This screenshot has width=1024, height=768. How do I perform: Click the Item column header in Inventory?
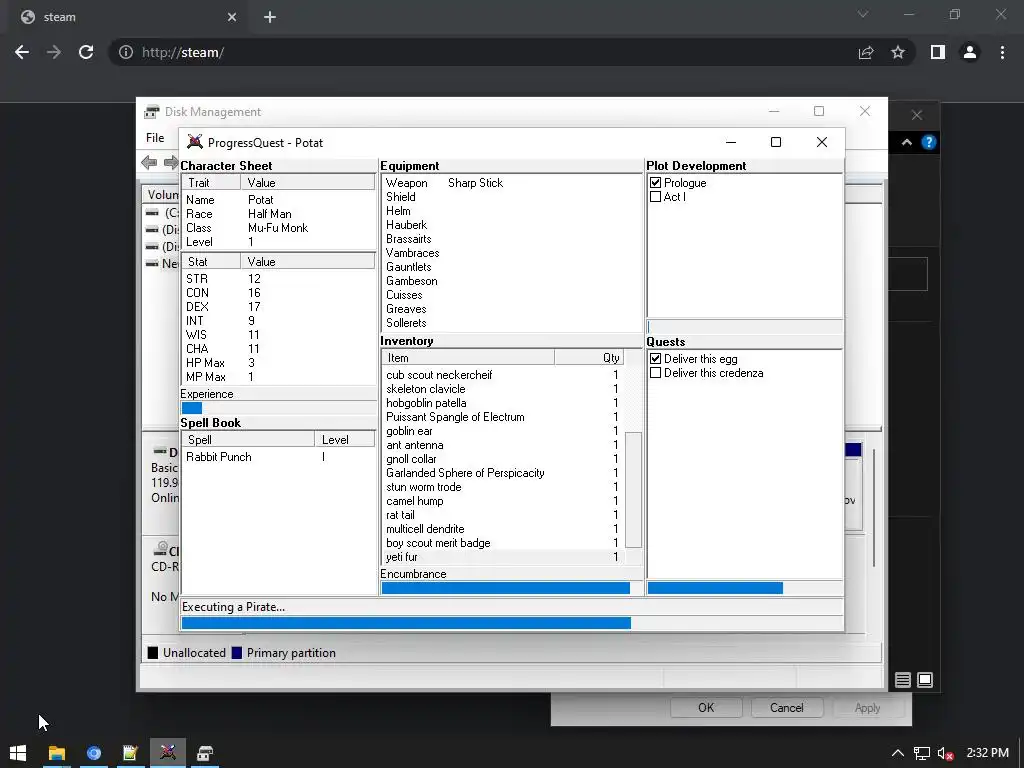click(x=468, y=358)
